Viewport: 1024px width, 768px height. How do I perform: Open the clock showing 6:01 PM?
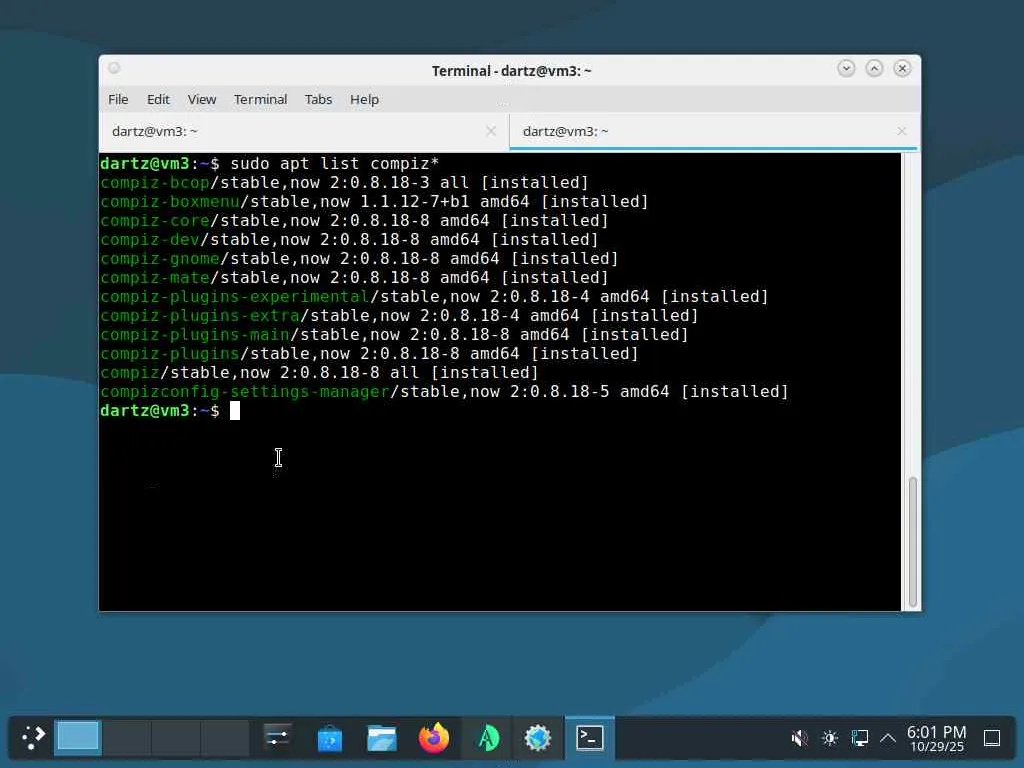pos(936,739)
